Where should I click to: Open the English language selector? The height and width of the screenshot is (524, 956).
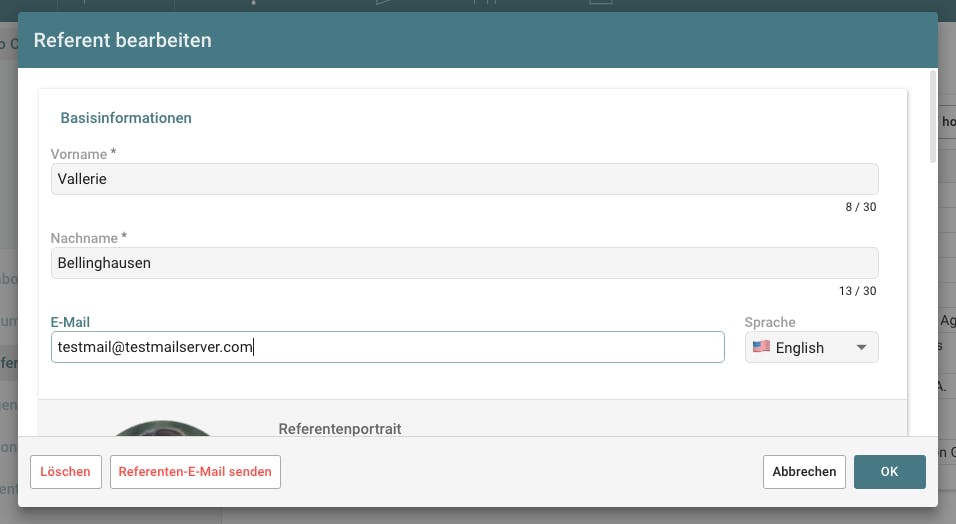[810, 348]
